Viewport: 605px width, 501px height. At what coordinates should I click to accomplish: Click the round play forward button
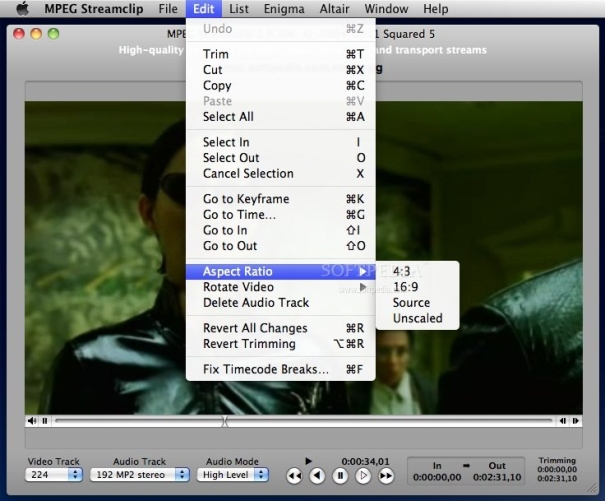pos(363,476)
